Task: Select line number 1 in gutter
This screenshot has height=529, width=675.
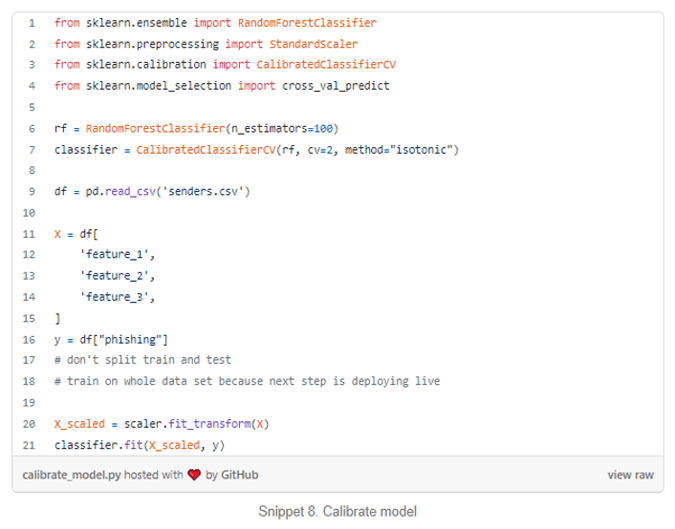Action: [x=32, y=23]
